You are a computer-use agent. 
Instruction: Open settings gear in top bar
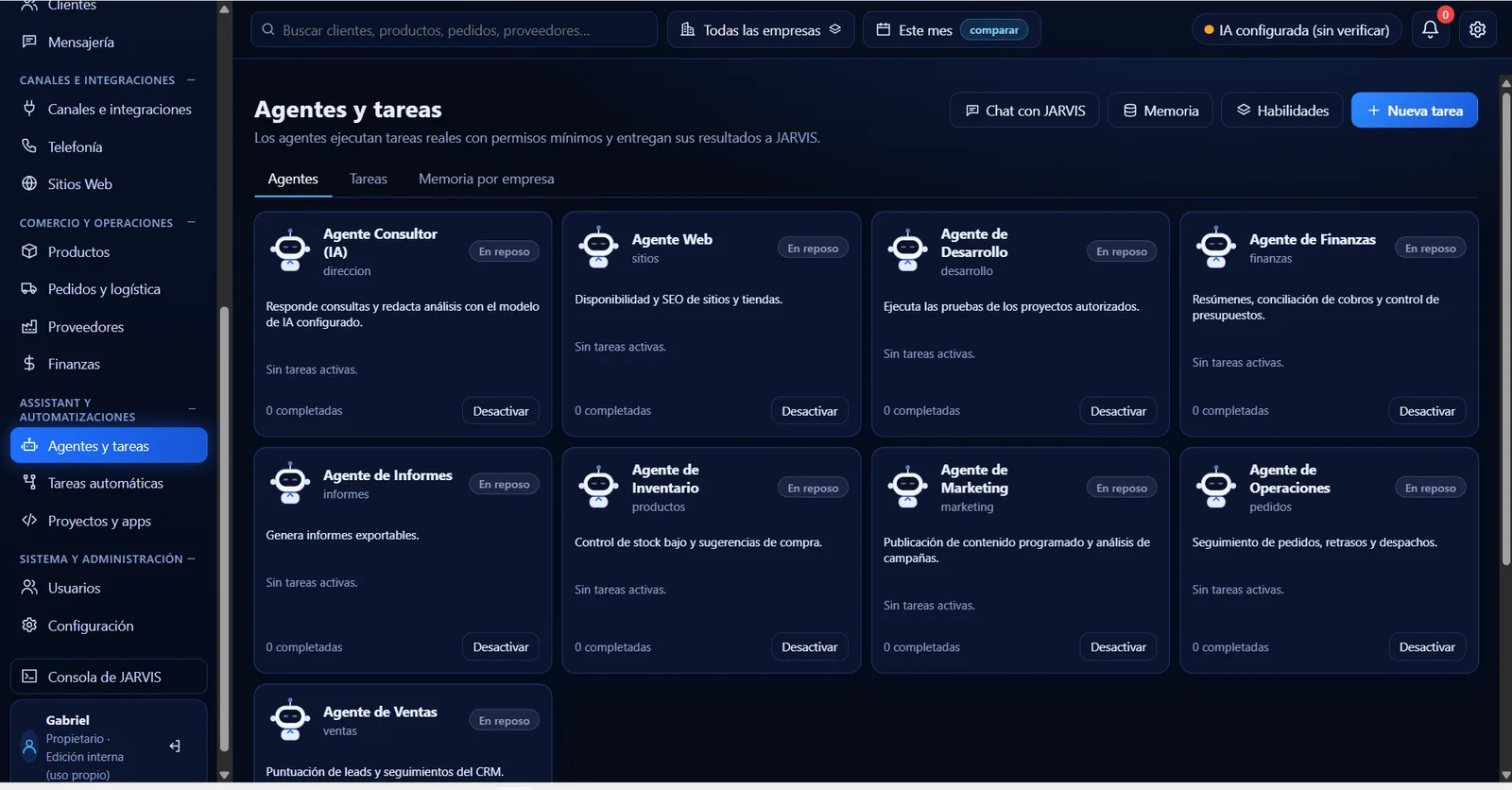(x=1478, y=29)
